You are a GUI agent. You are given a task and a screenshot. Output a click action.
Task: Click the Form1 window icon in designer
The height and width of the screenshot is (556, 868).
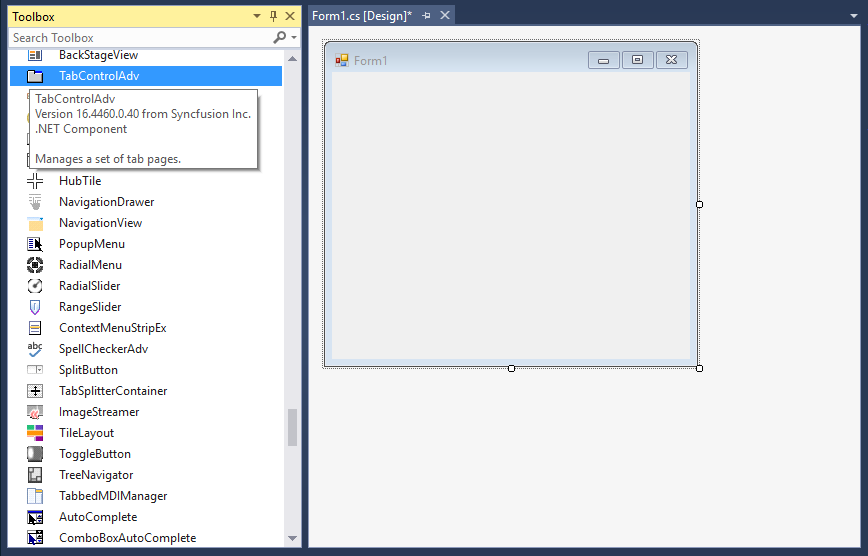(342, 60)
